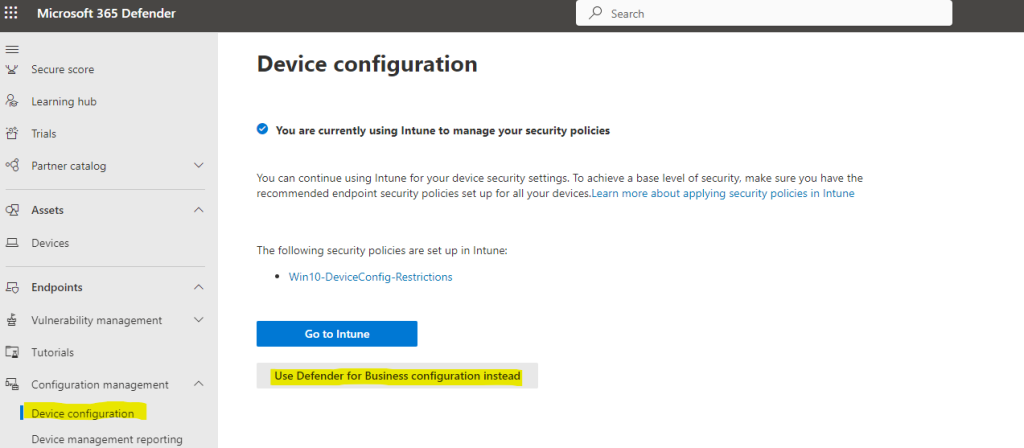The image size is (1024, 448).
Task: Click the Assets section icon
Action: coord(12,210)
